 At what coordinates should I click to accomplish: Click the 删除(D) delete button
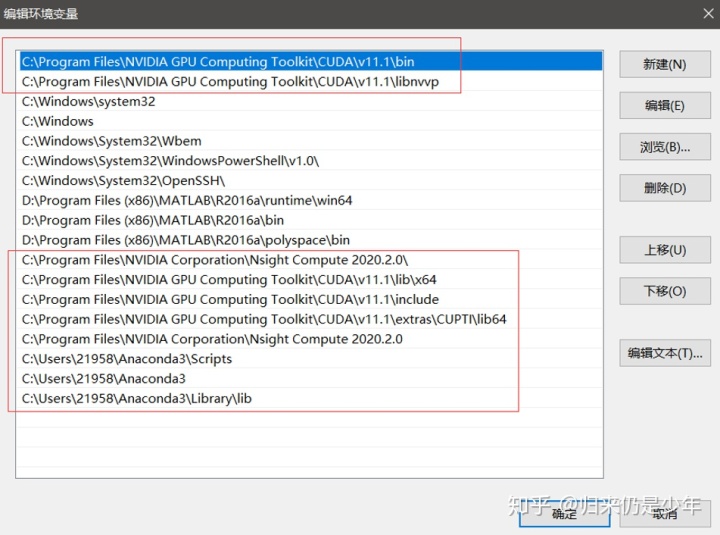[664, 188]
